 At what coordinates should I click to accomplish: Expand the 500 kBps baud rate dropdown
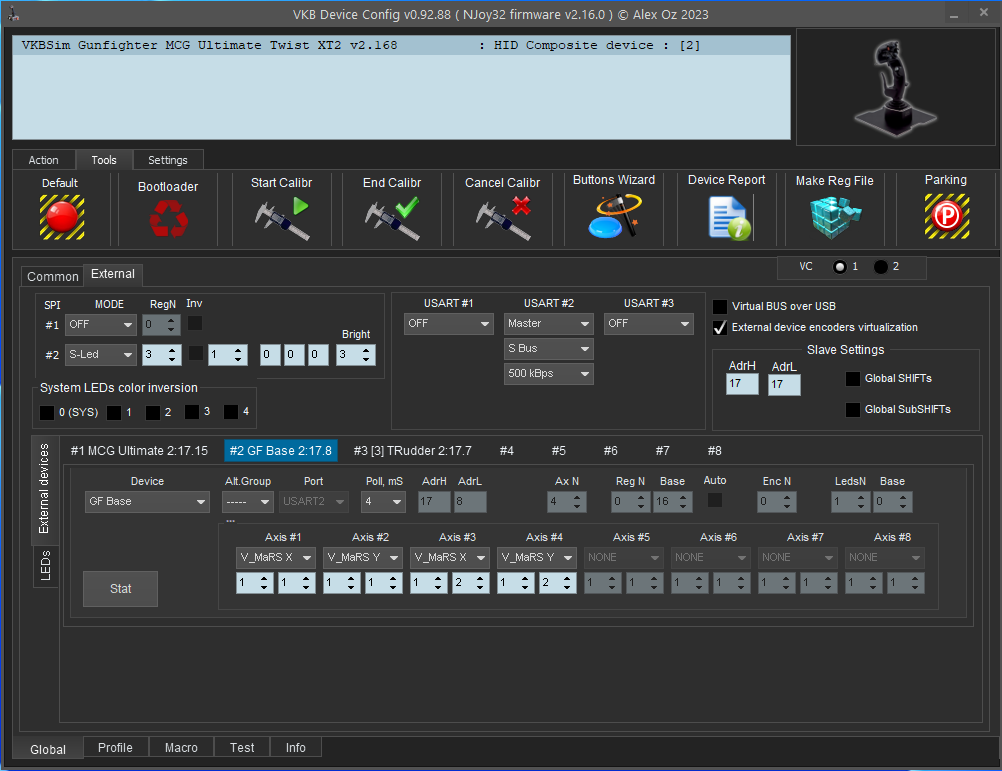[x=548, y=374]
